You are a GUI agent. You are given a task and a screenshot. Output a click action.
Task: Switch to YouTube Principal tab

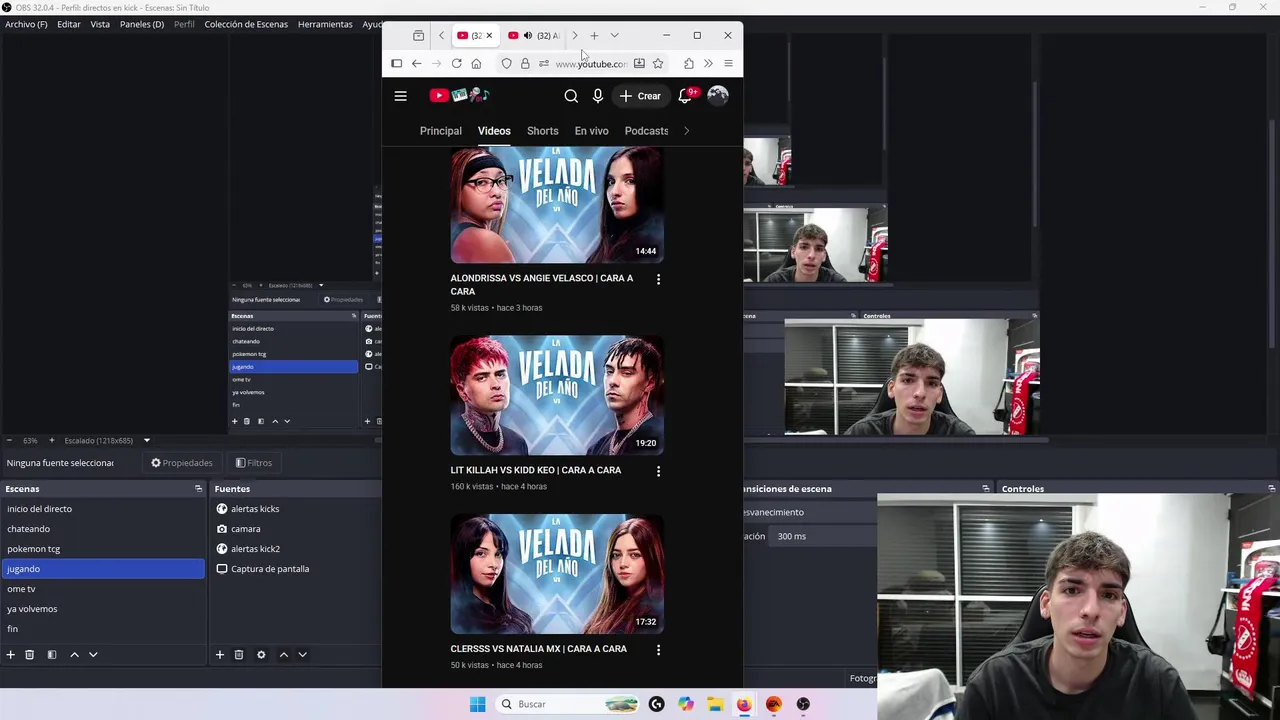[441, 131]
